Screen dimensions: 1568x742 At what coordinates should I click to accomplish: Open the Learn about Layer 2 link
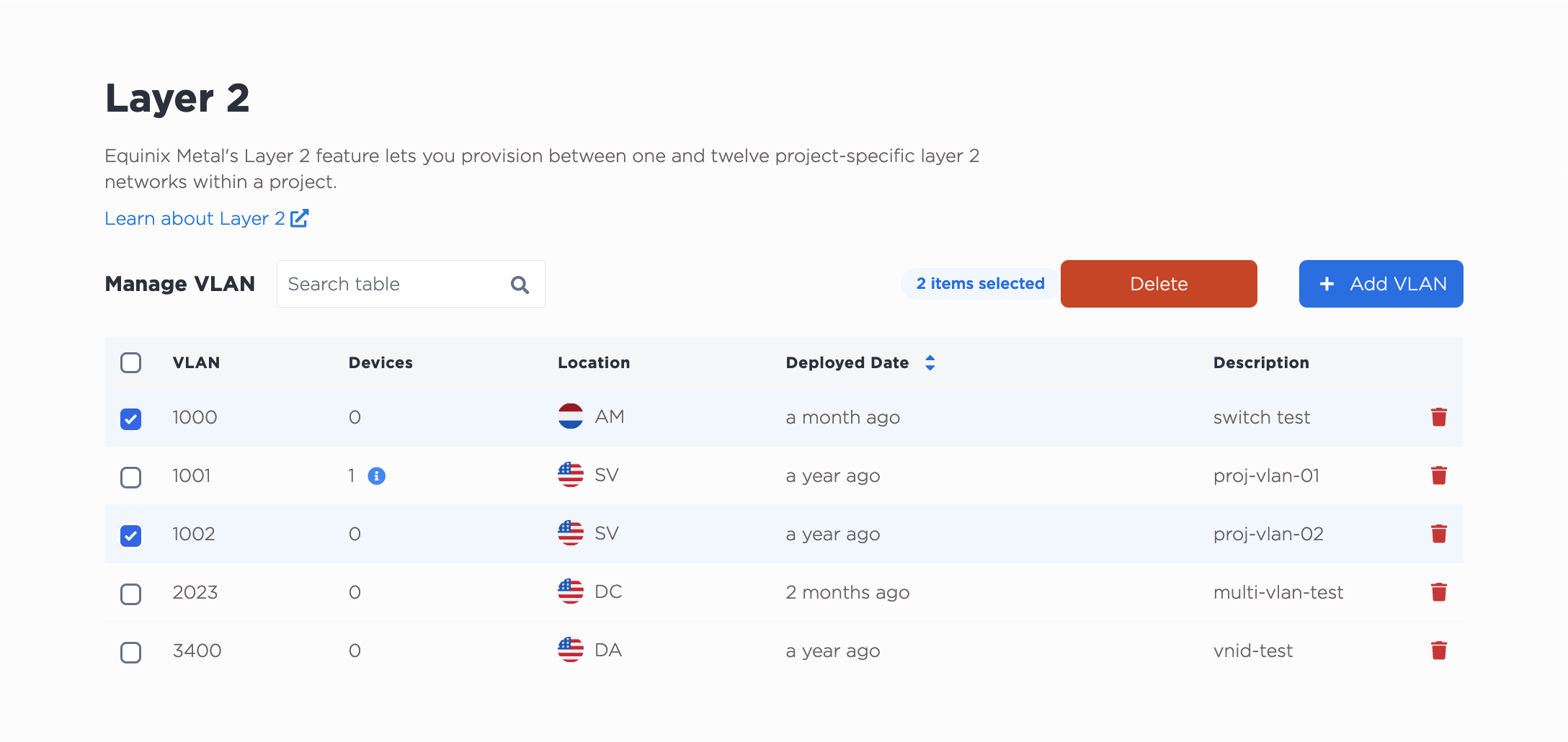click(206, 218)
